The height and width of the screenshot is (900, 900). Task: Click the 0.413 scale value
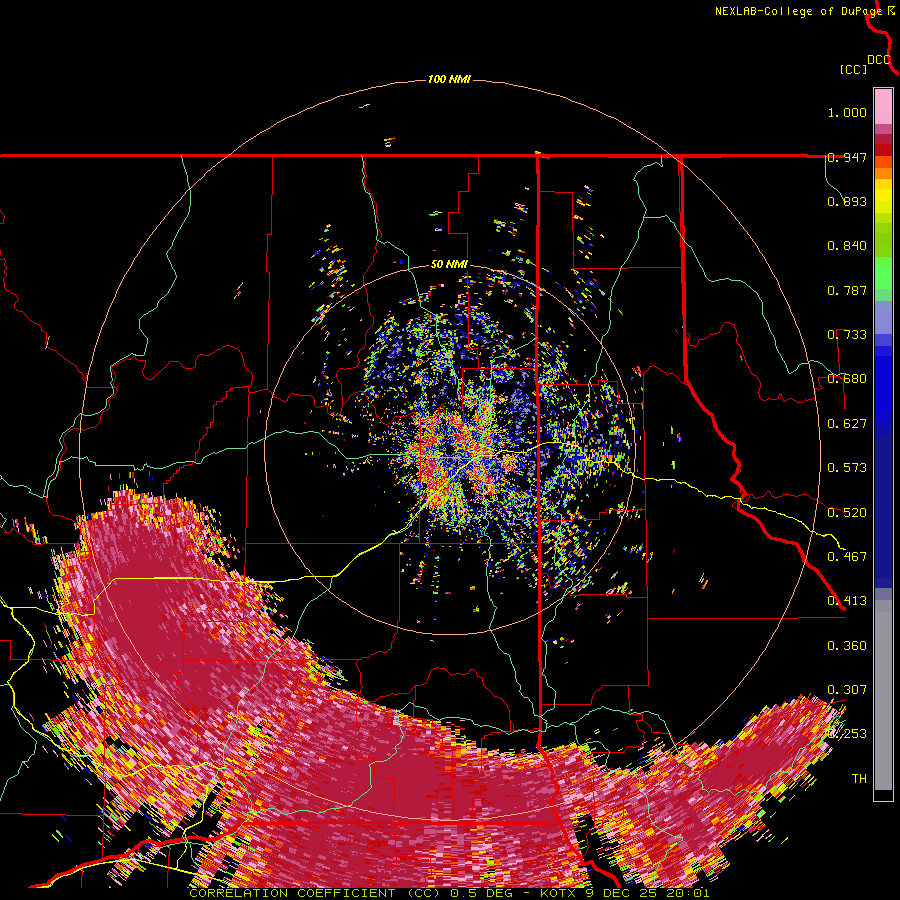847,601
